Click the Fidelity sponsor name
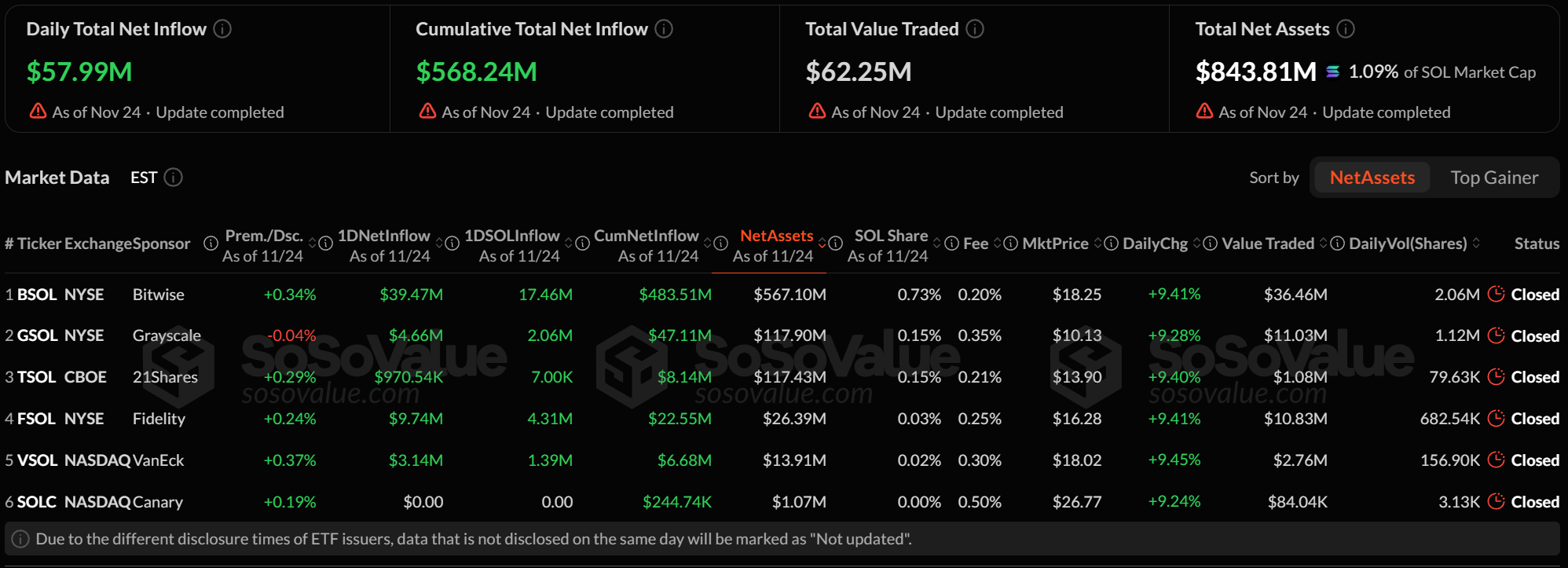 click(x=159, y=419)
